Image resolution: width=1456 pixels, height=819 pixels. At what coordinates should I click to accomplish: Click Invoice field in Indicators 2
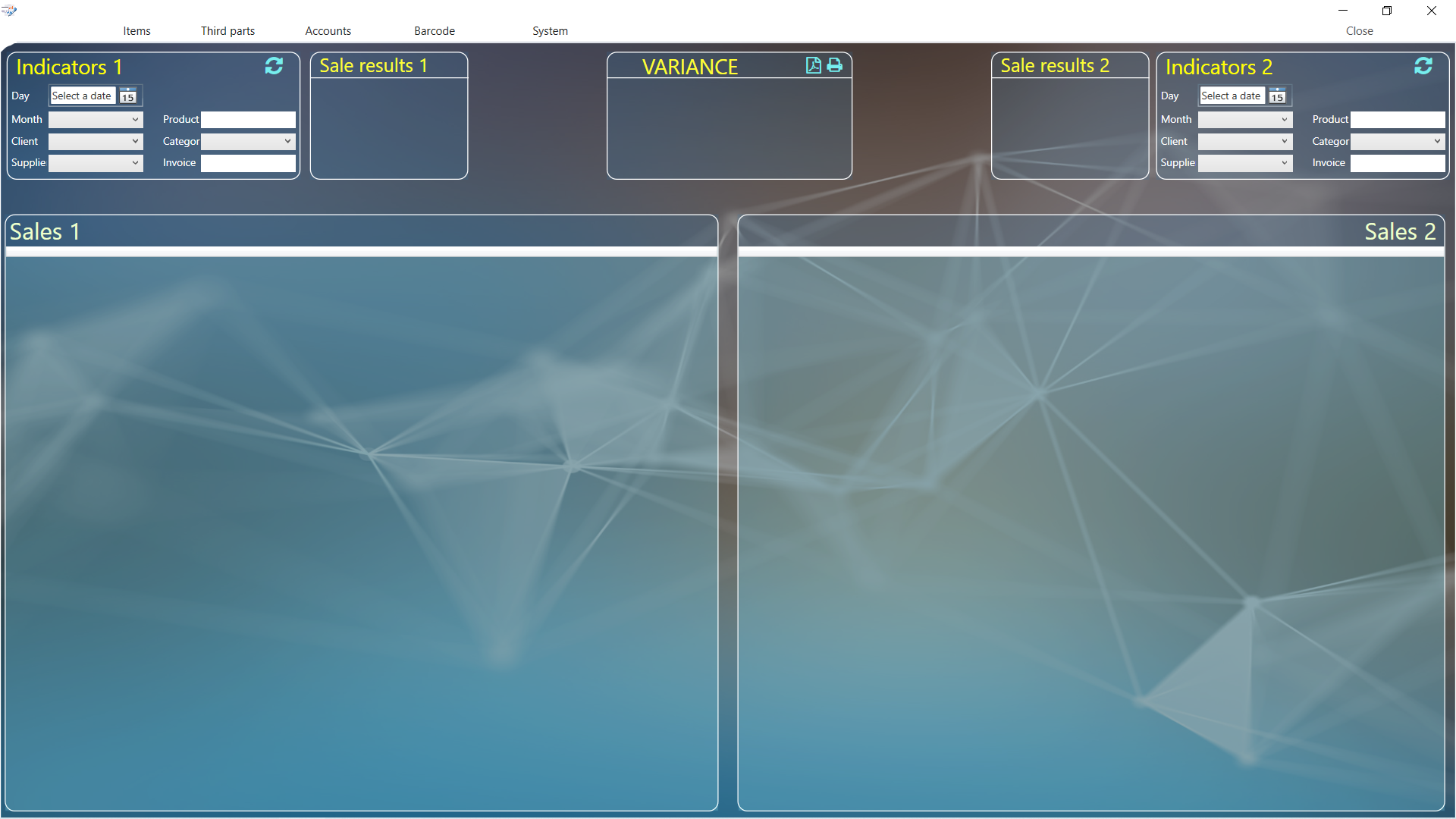pos(1397,163)
